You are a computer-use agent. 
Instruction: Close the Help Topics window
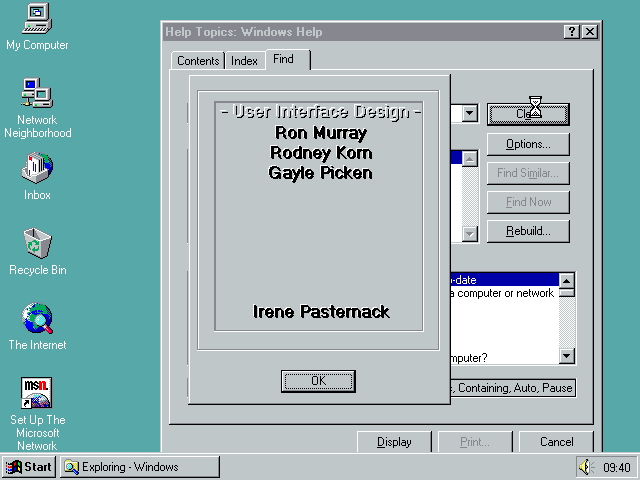coord(590,32)
